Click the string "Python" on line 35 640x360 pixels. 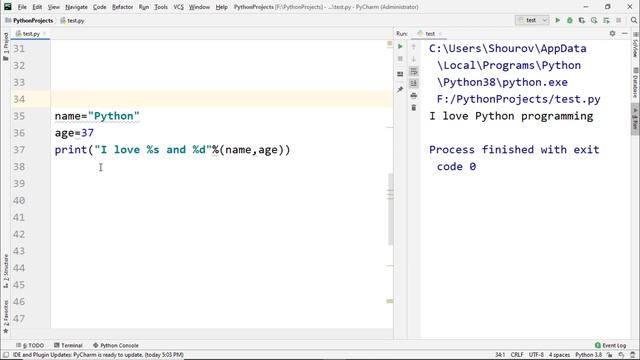click(x=113, y=116)
